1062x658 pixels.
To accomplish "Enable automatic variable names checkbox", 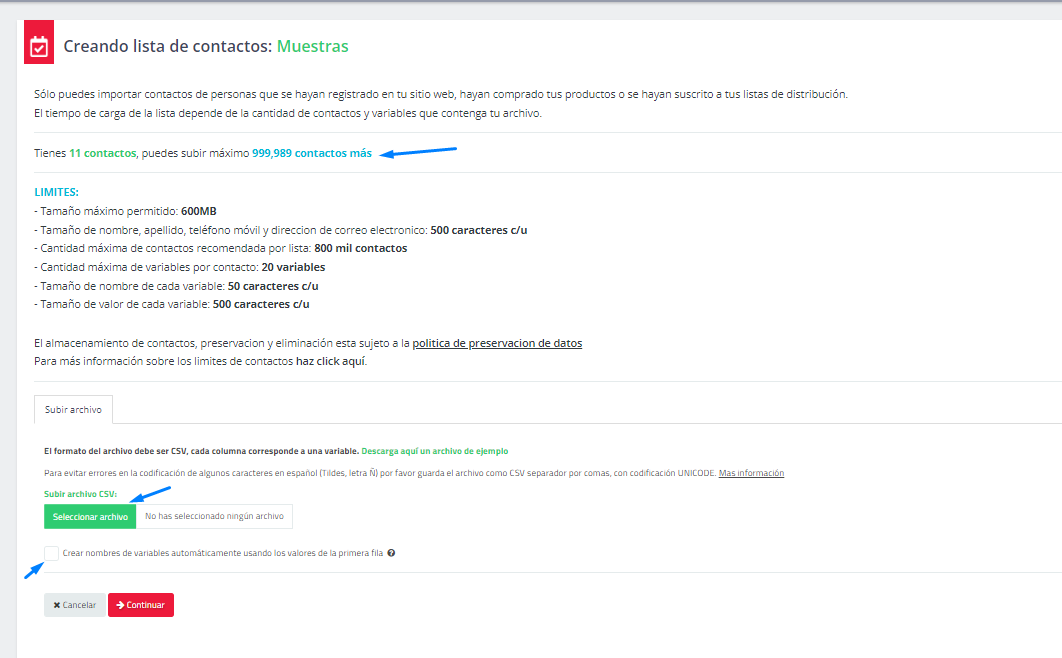I will (51, 553).
